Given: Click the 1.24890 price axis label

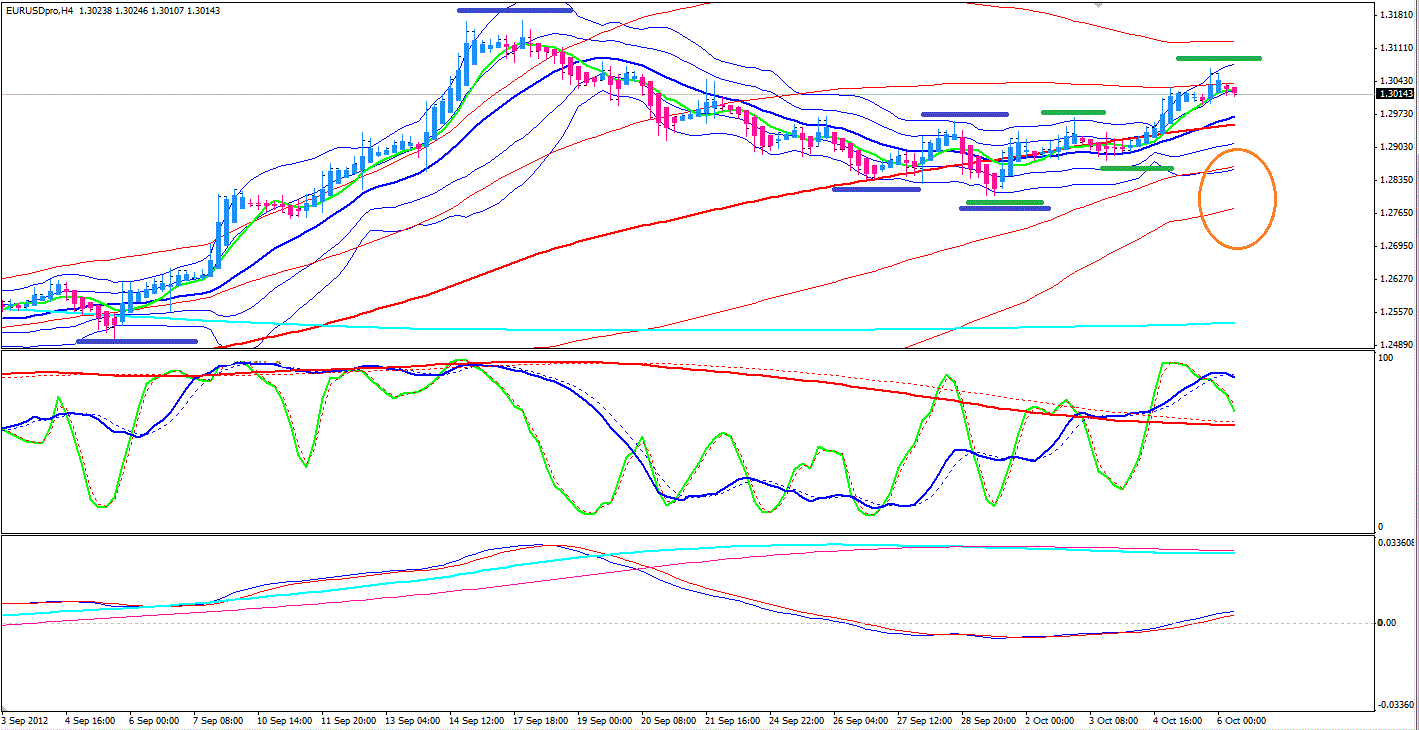Looking at the screenshot, I should click(1395, 345).
